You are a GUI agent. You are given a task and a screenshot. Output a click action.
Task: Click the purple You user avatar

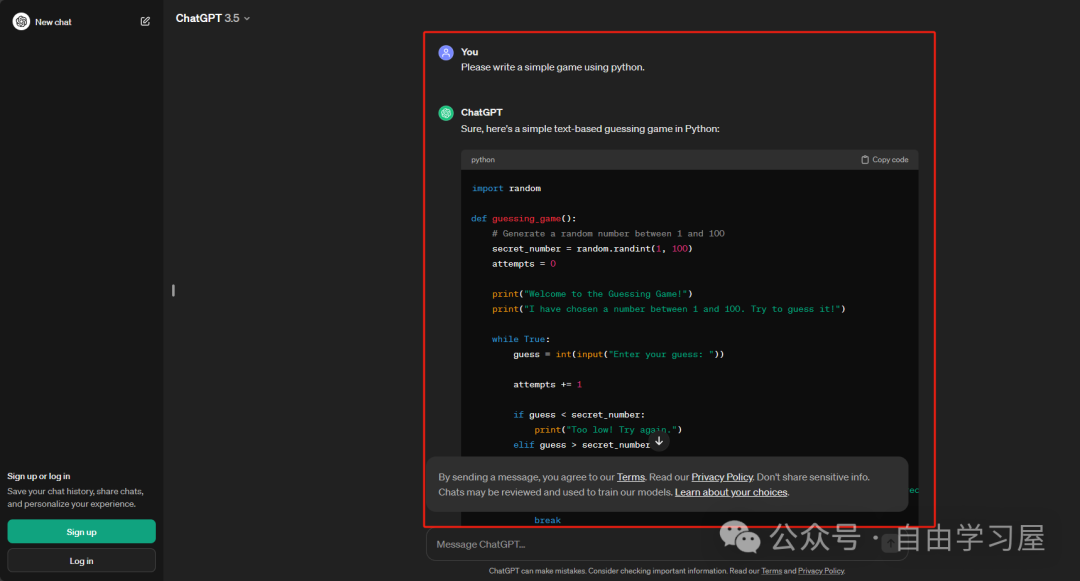[446, 52]
